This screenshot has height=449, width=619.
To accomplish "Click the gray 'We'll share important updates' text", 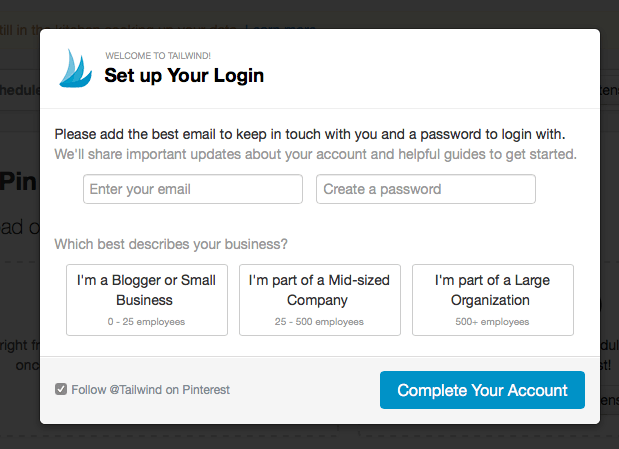I will (315, 154).
